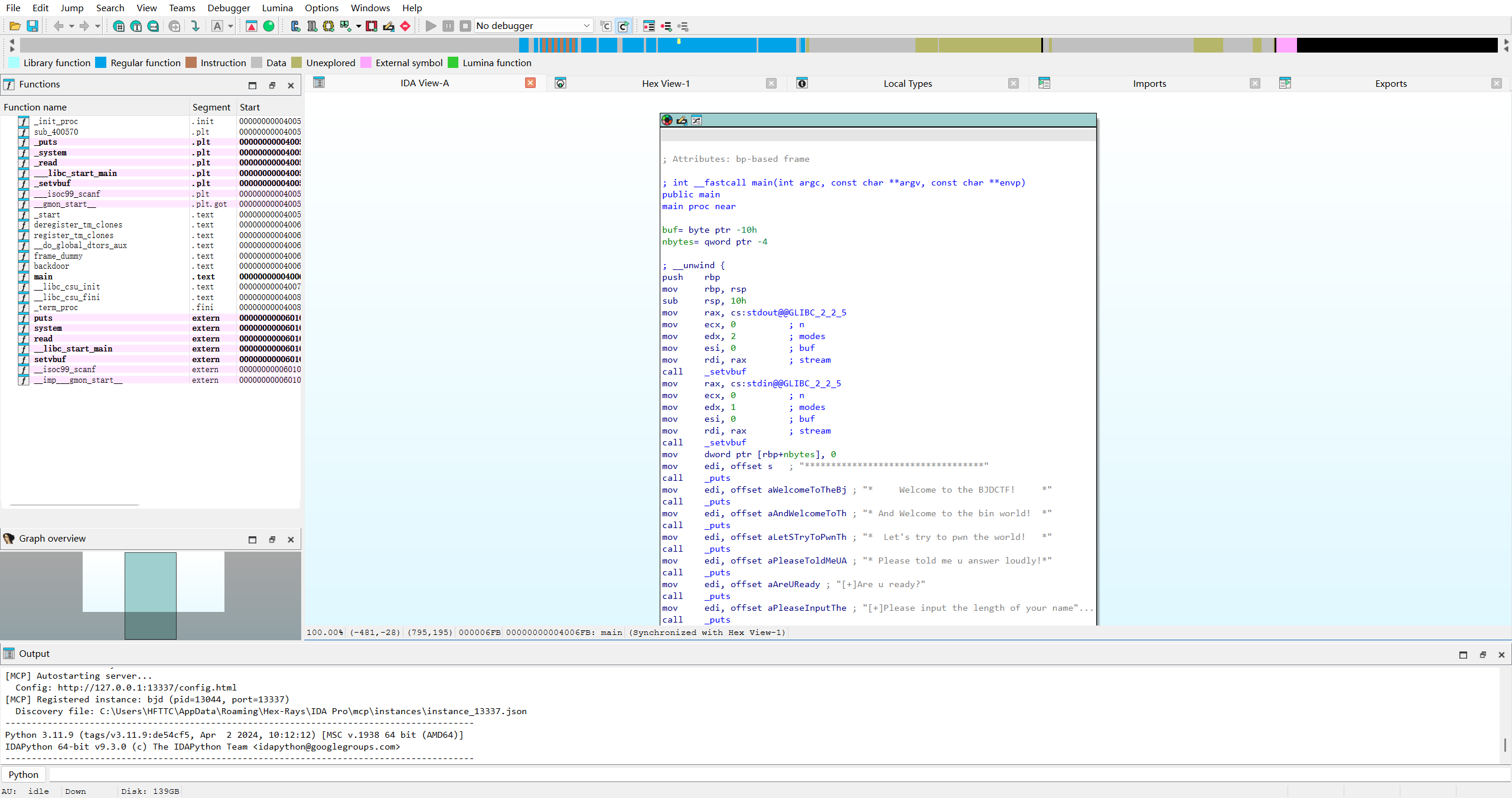Click the open file folder icon
Screen dimensions: 1512x798
coord(15,26)
